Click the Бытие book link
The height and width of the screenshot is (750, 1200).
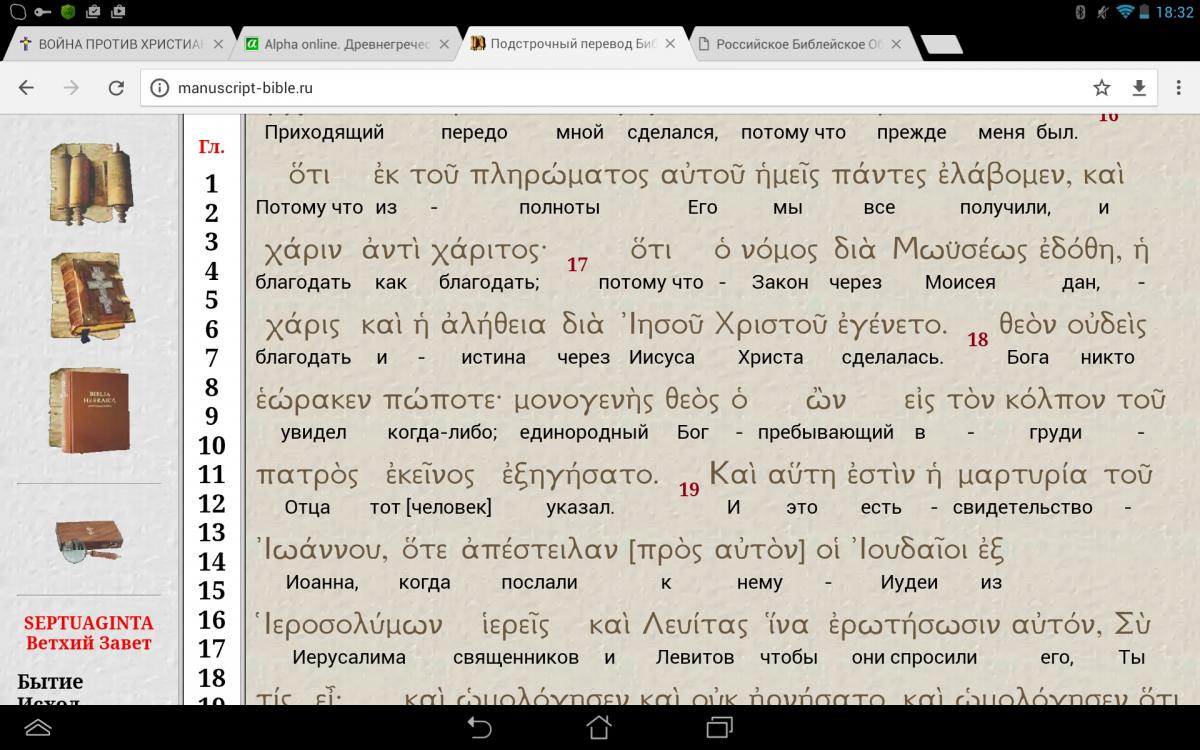pos(50,682)
